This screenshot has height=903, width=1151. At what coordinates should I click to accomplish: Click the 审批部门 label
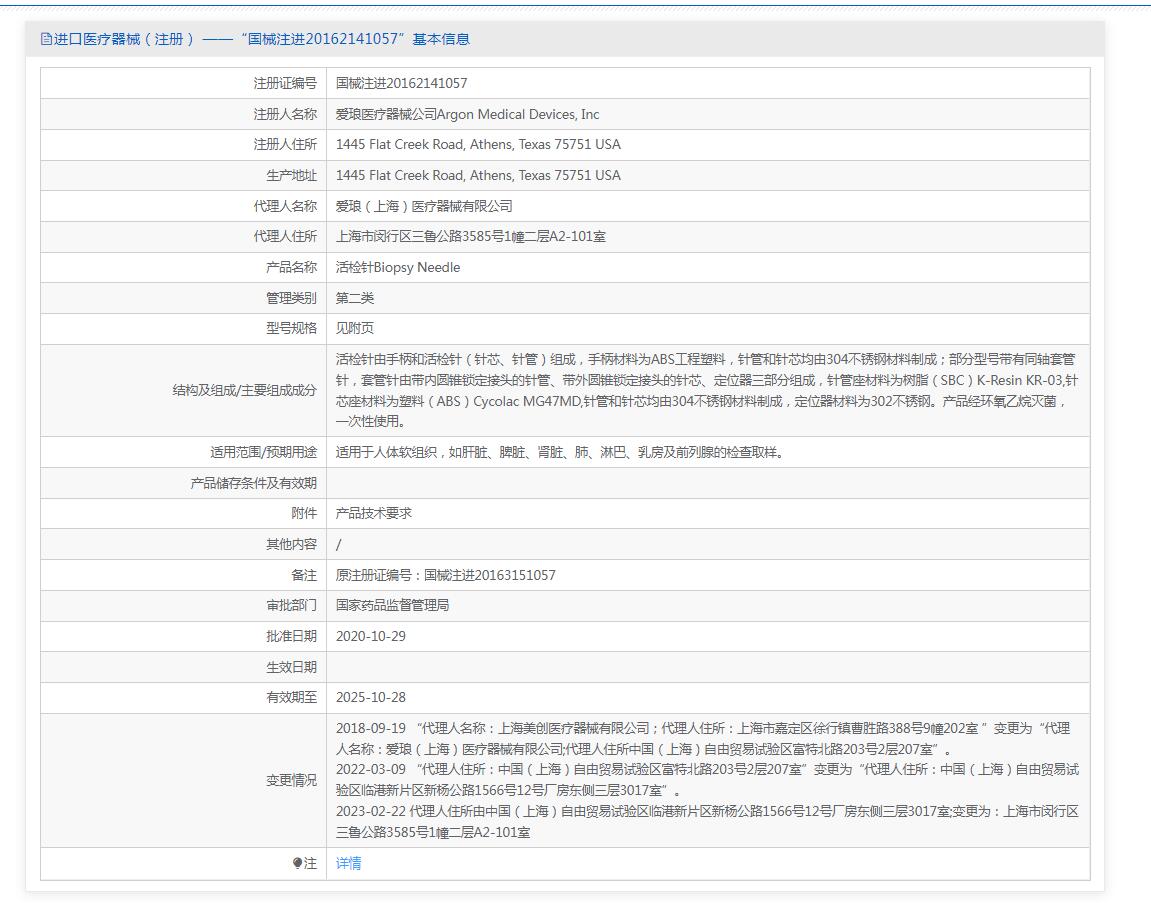[291, 606]
